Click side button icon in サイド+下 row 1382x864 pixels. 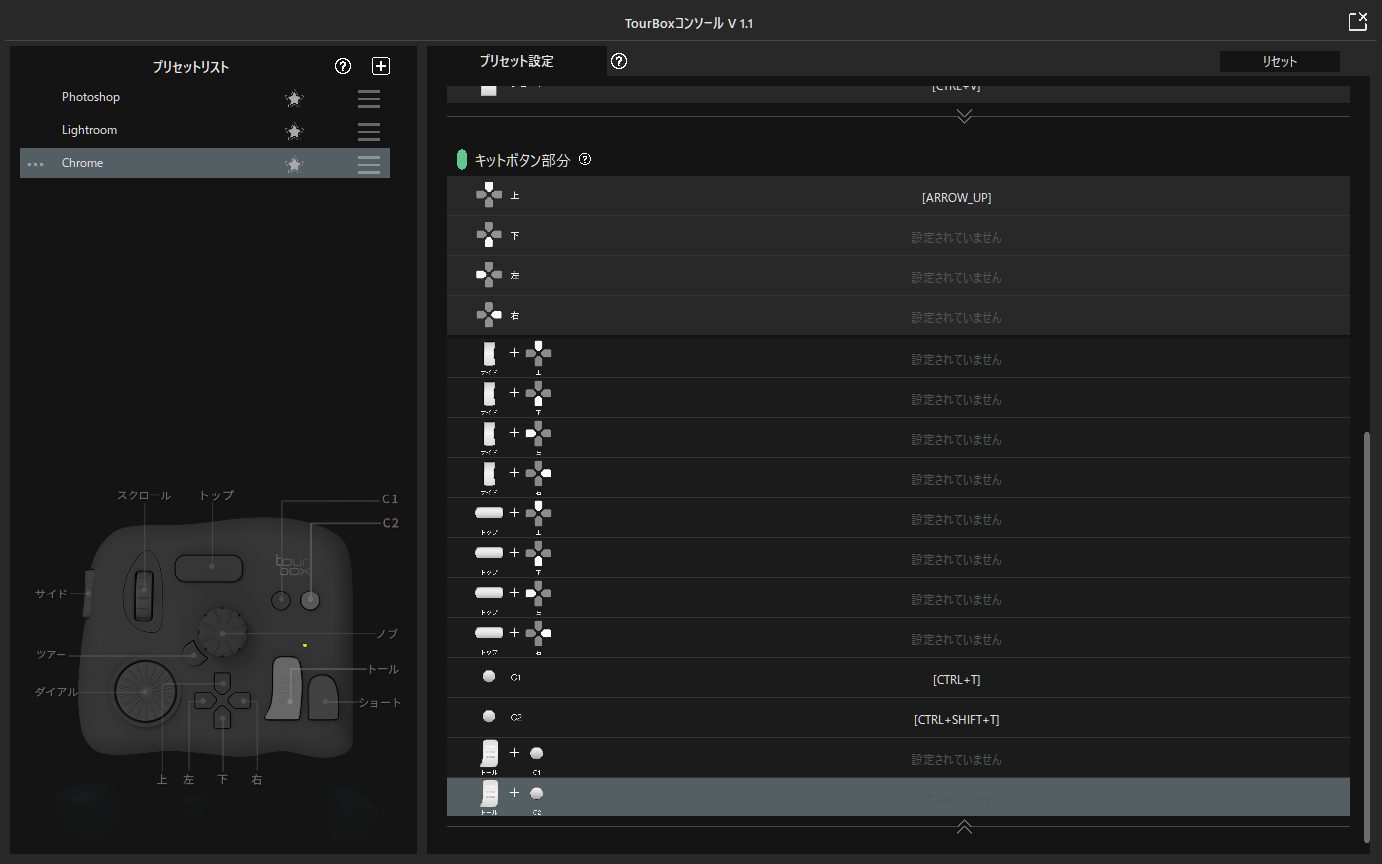click(489, 394)
